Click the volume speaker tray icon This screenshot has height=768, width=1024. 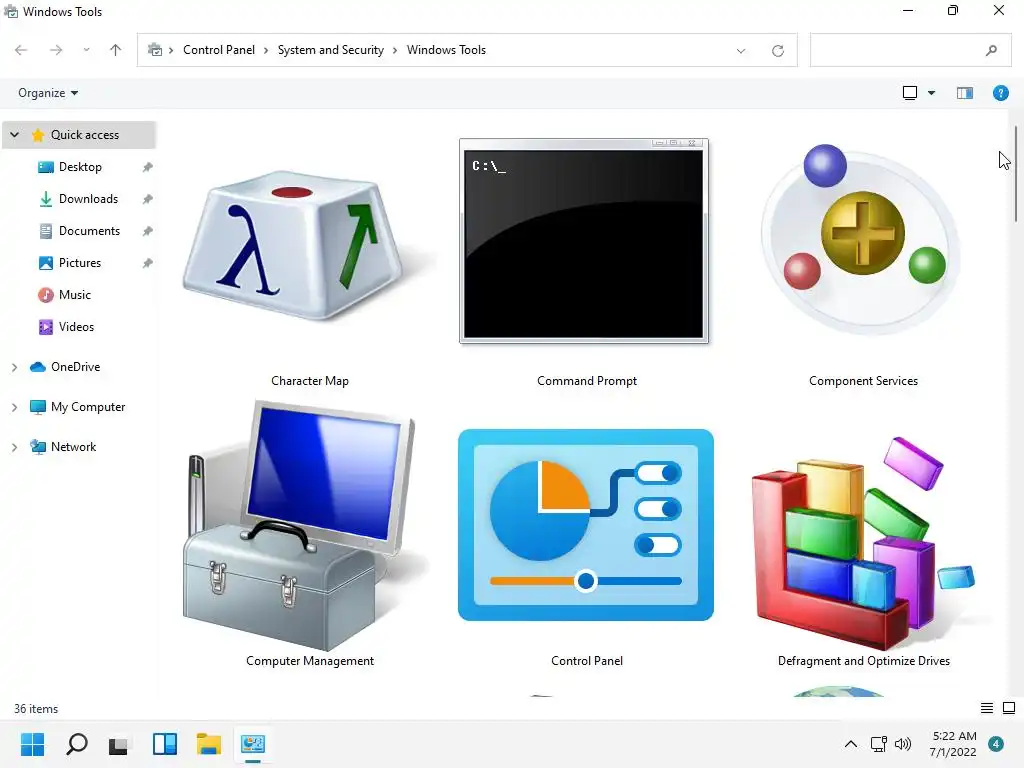[x=903, y=744]
